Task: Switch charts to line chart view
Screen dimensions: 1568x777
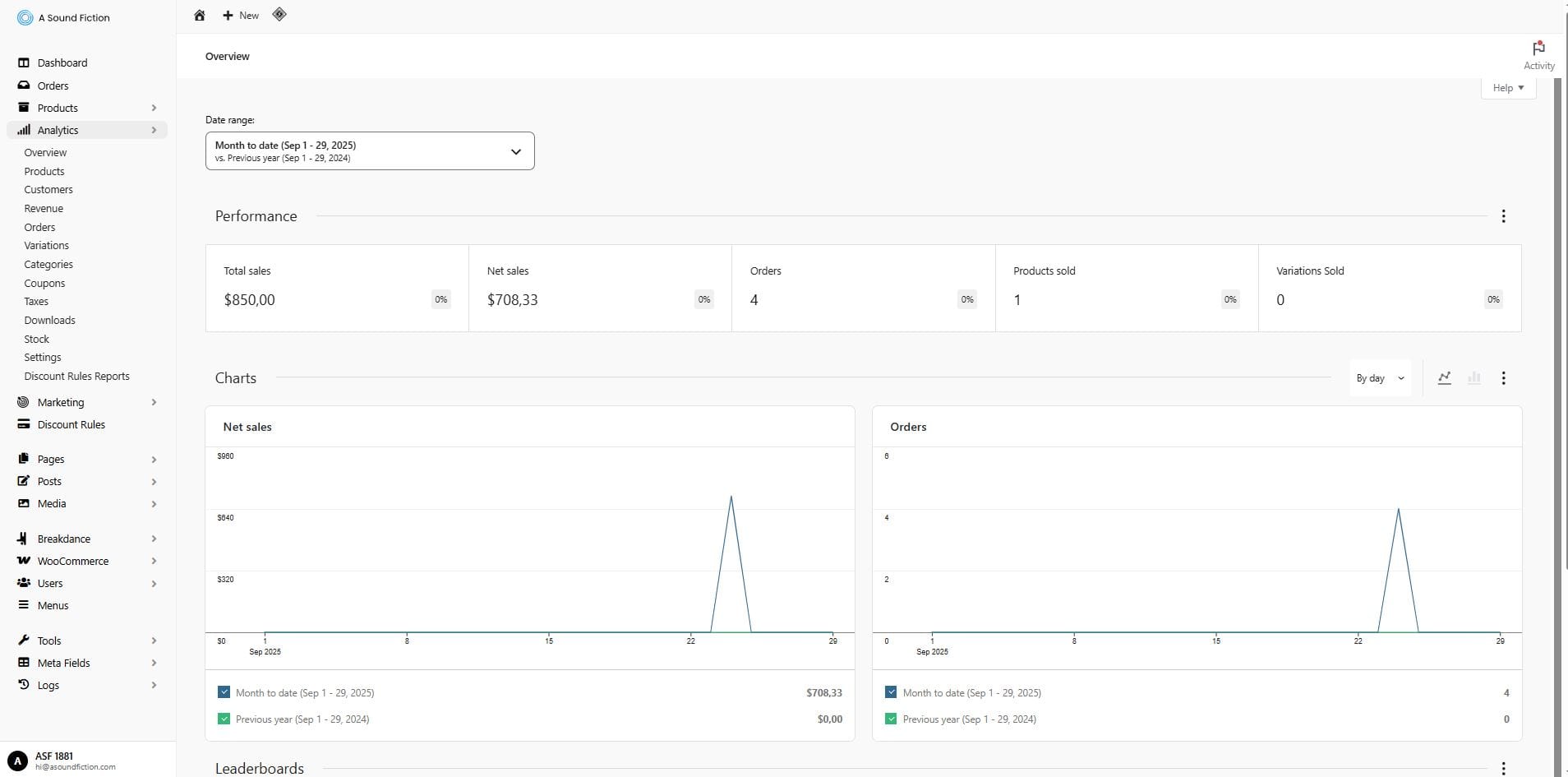Action: [x=1444, y=378]
